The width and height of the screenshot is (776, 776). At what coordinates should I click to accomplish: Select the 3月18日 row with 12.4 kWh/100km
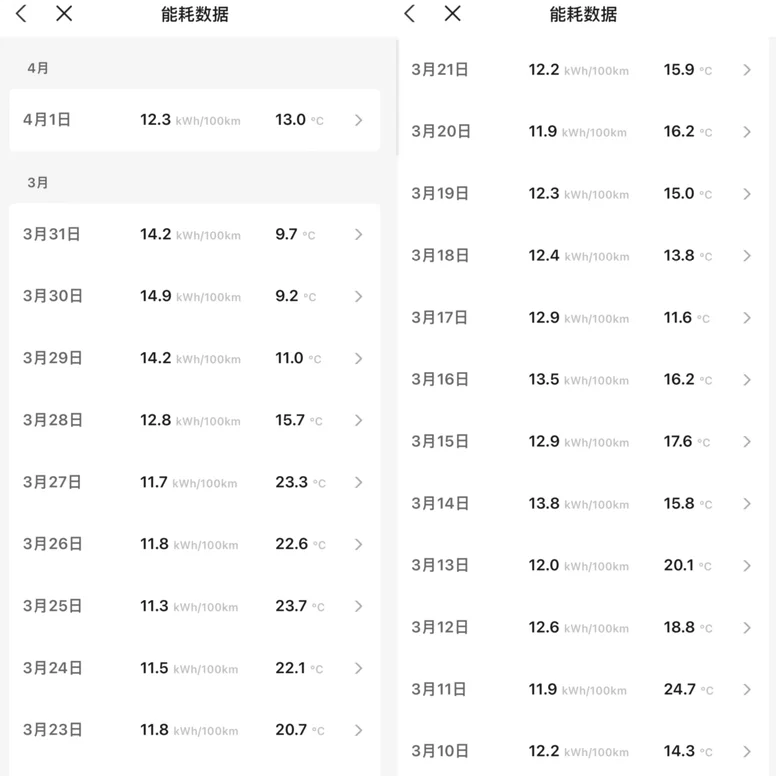pos(584,256)
